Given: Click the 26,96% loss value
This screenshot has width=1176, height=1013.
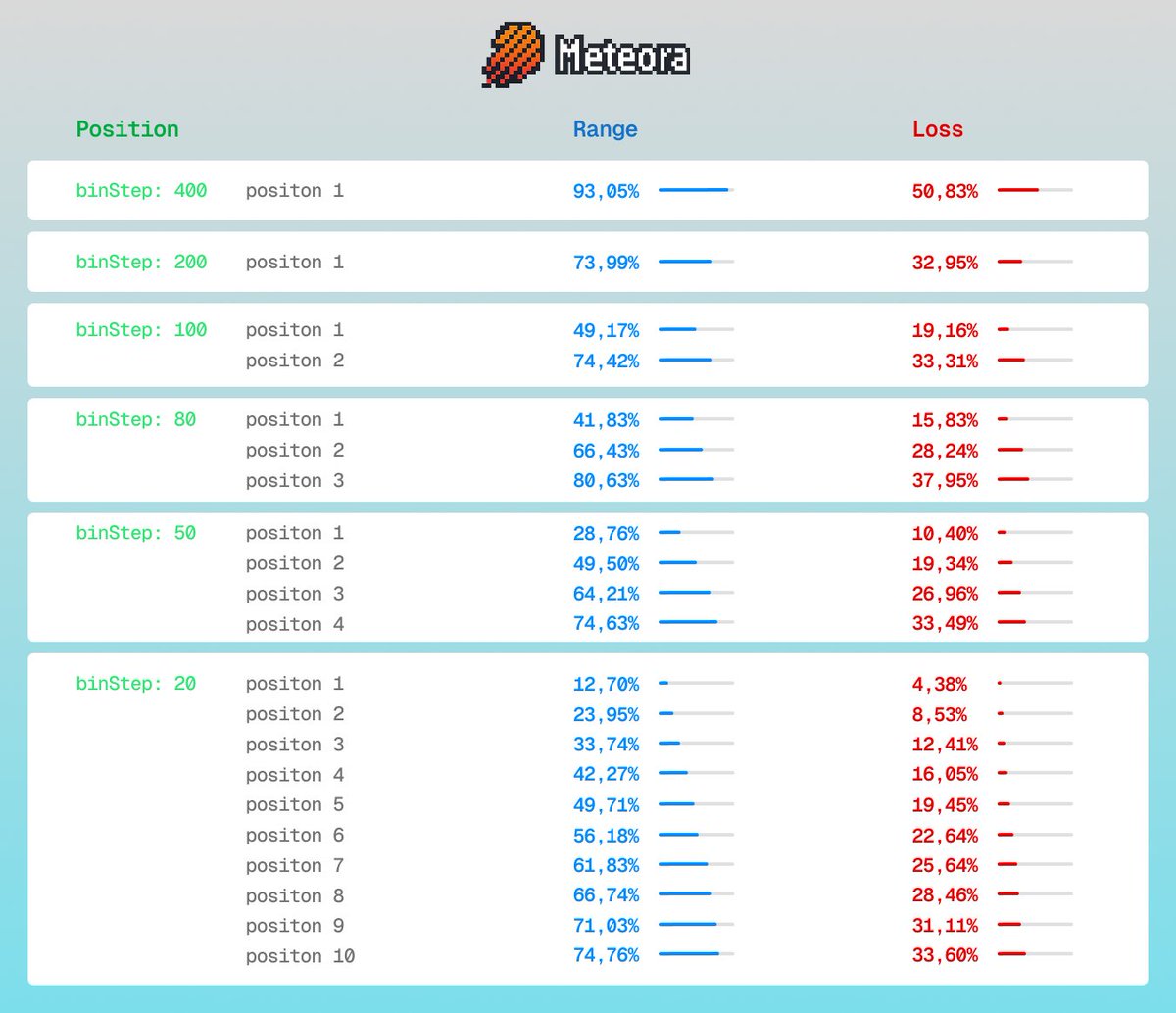Looking at the screenshot, I should point(945,594).
